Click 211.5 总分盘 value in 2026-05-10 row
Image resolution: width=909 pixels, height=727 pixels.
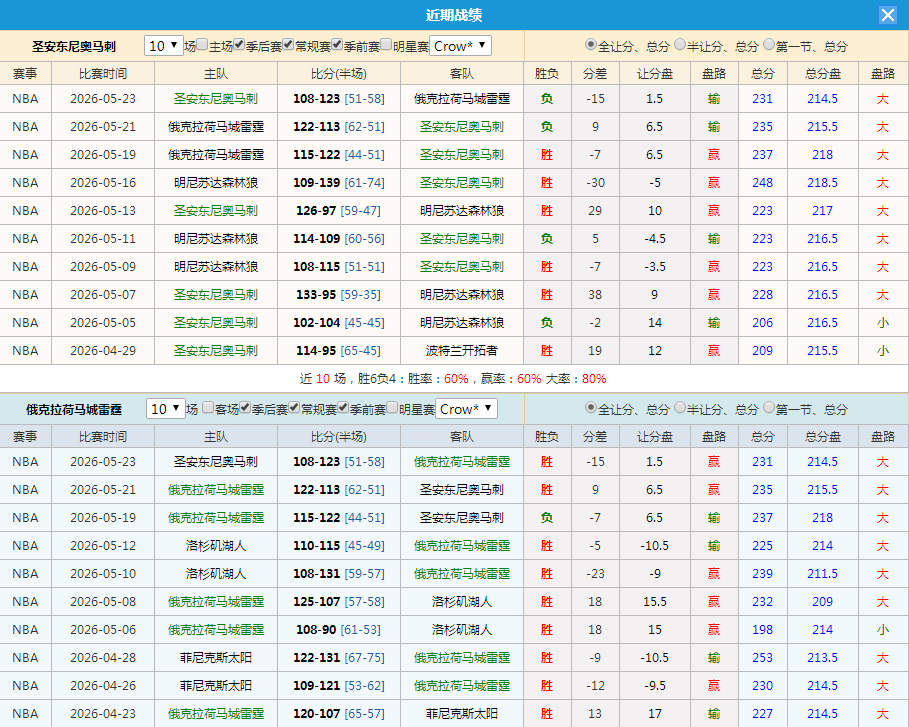click(x=823, y=573)
